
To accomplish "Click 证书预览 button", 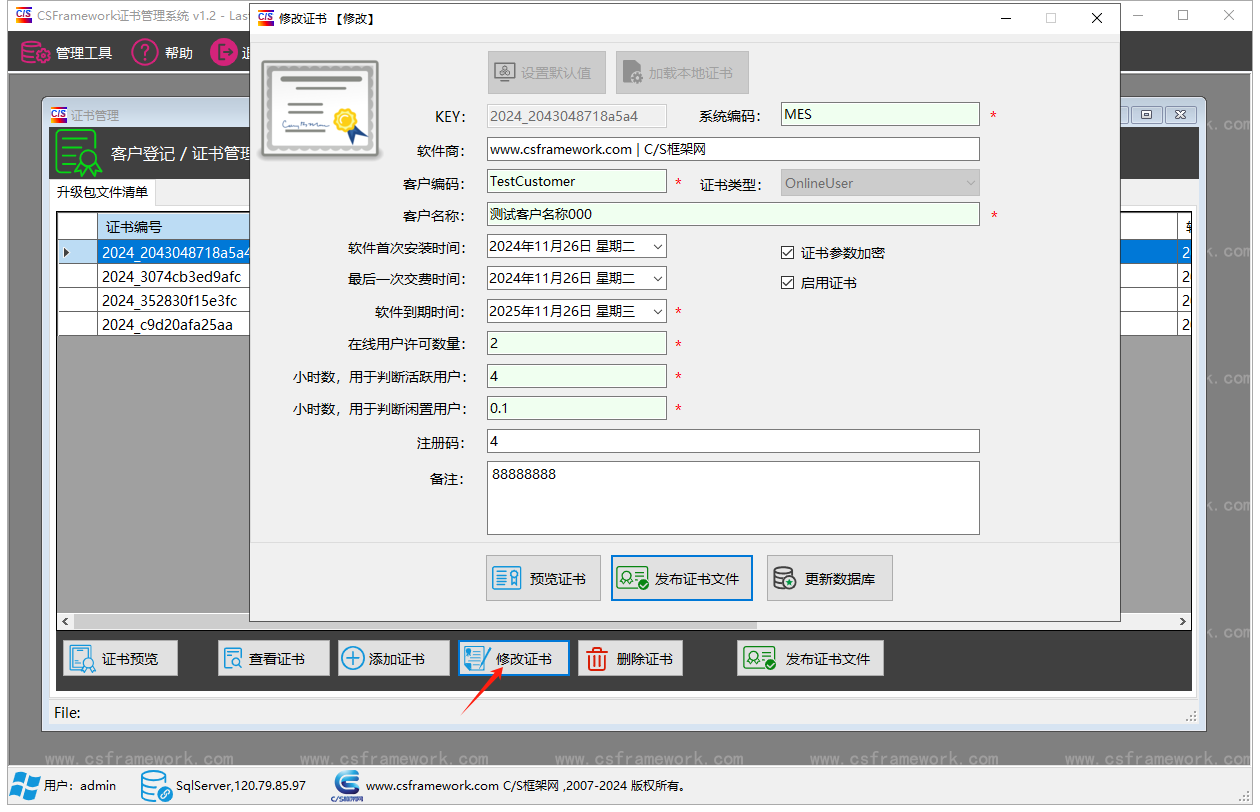I will click(x=120, y=658).
